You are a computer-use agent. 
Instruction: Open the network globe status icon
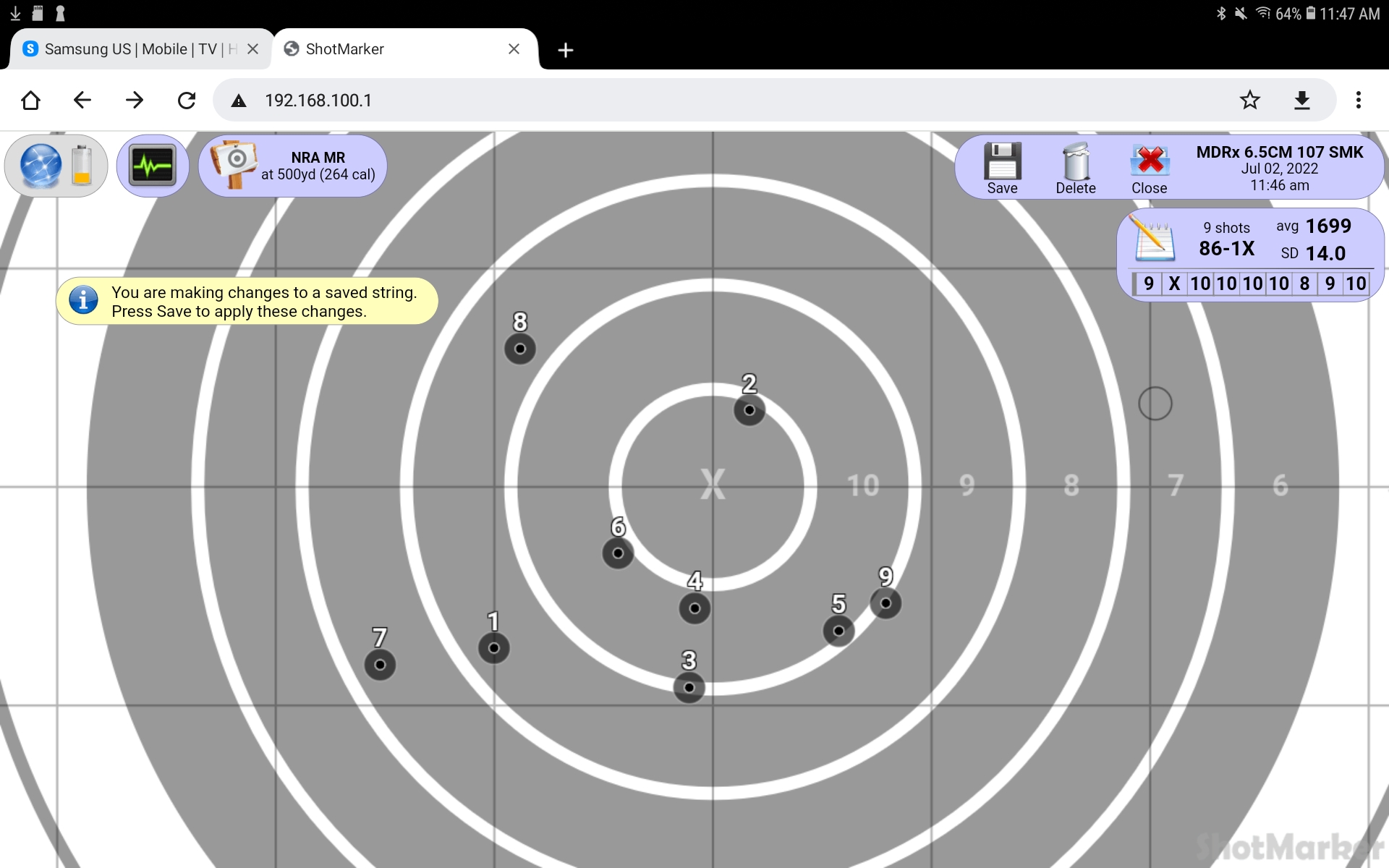[x=41, y=166]
